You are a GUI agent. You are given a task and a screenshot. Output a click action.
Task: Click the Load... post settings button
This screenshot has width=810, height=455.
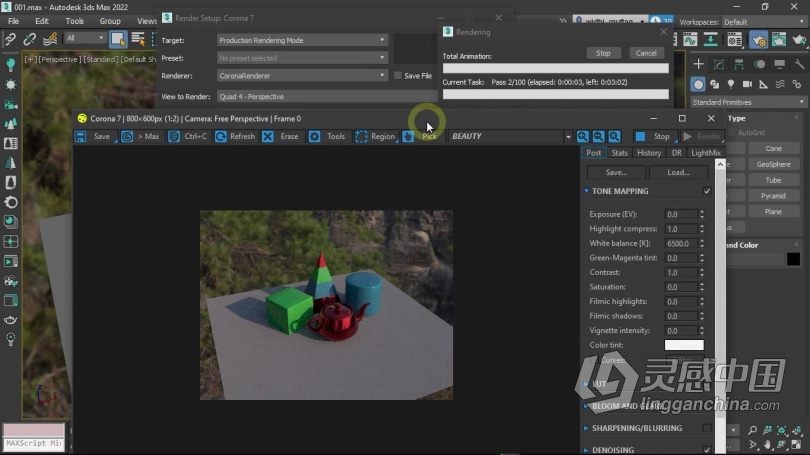[678, 172]
